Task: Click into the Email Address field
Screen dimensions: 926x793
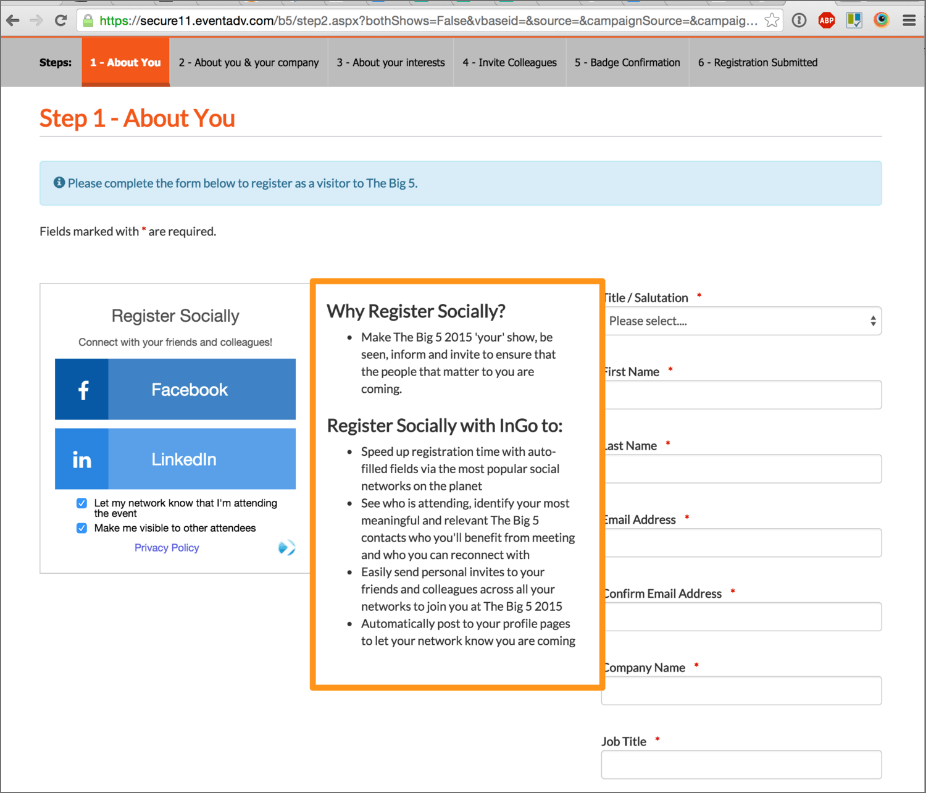Action: (741, 543)
